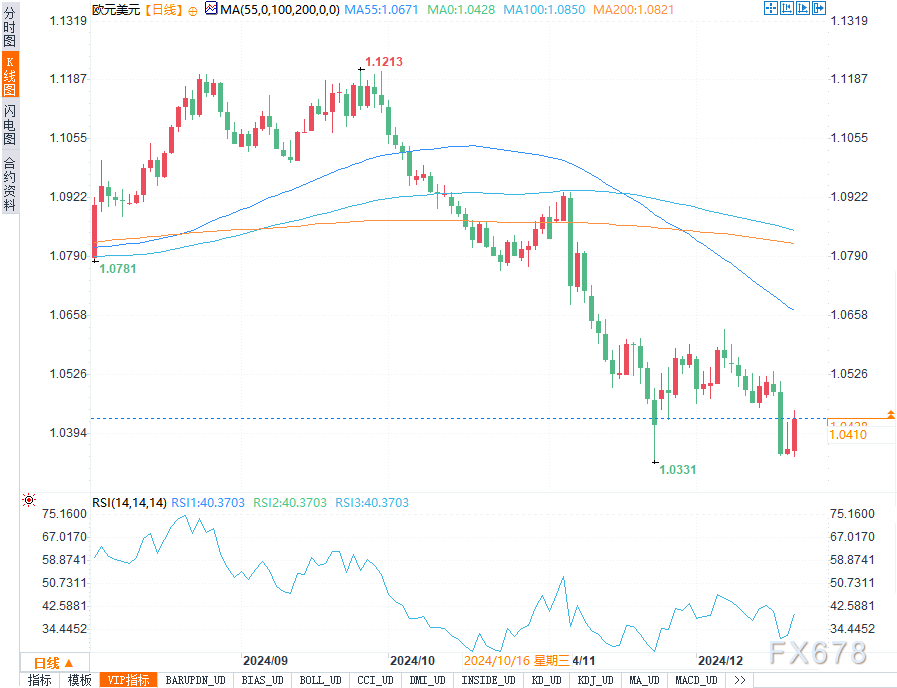Choose the DMI_UD indicator
Viewport: 897px width, 688px height.
point(427,680)
